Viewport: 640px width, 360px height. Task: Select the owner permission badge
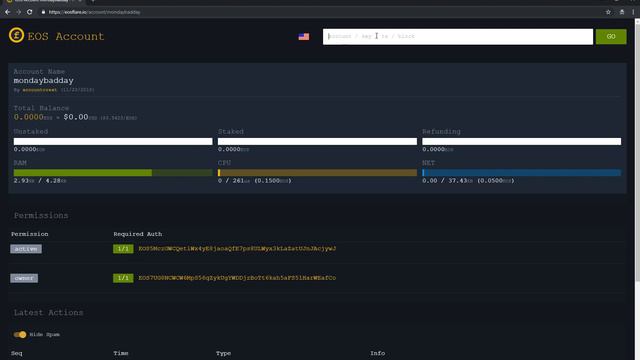click(x=24, y=278)
